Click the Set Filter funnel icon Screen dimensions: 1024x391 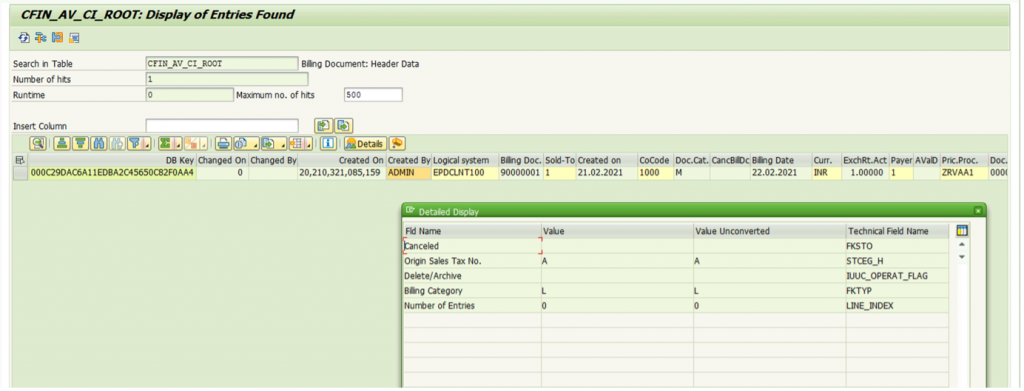[x=135, y=143]
